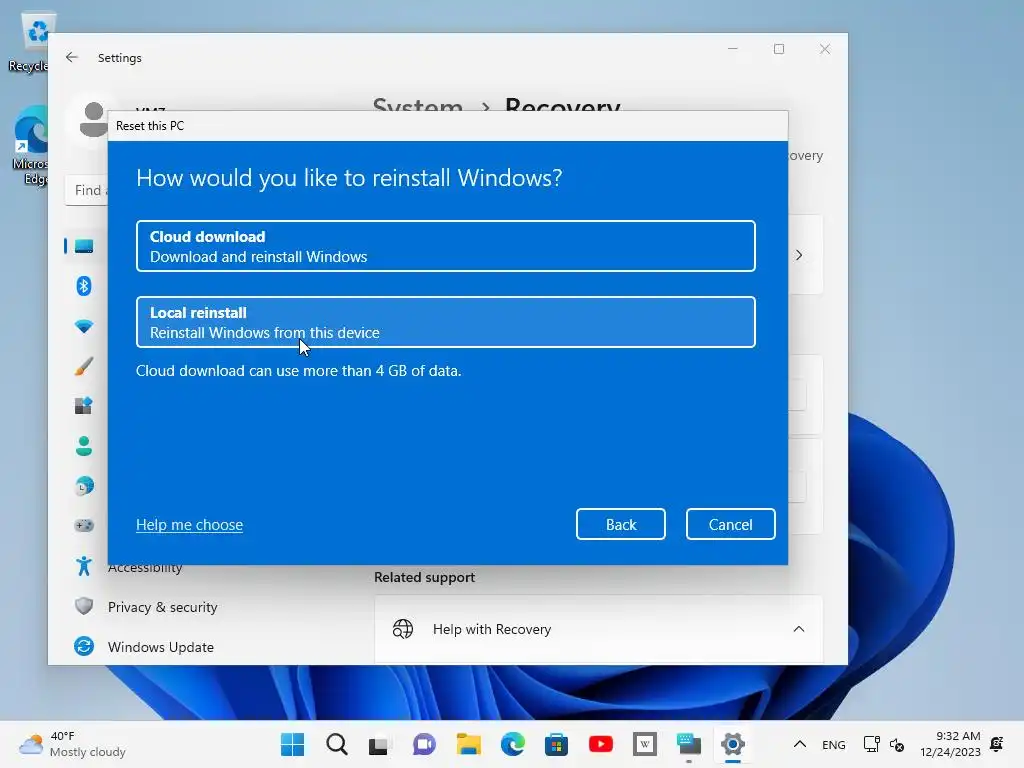Open Windows Update sync icon

(x=84, y=646)
